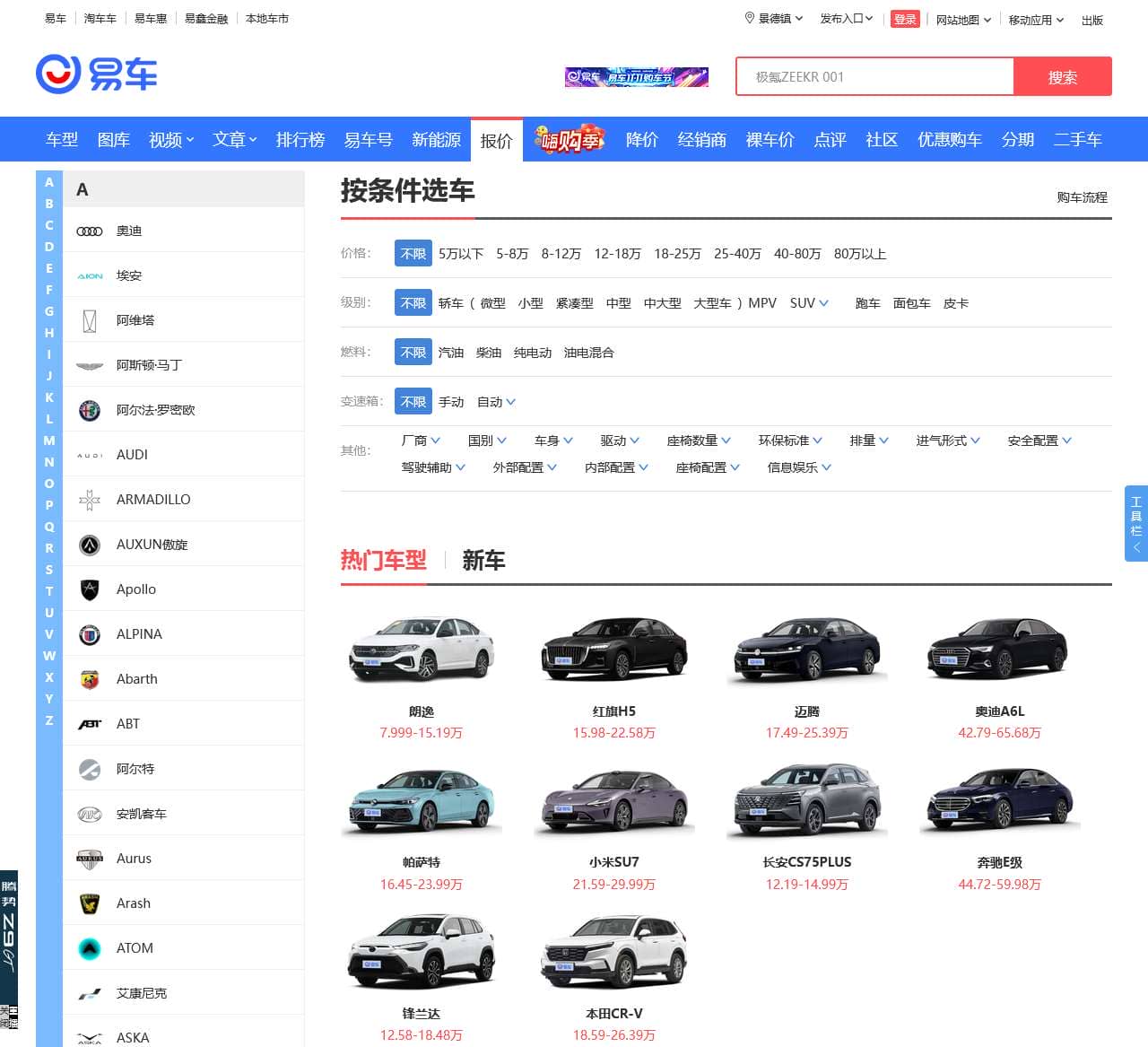Click the AUDI lettering brand logo

(90, 456)
